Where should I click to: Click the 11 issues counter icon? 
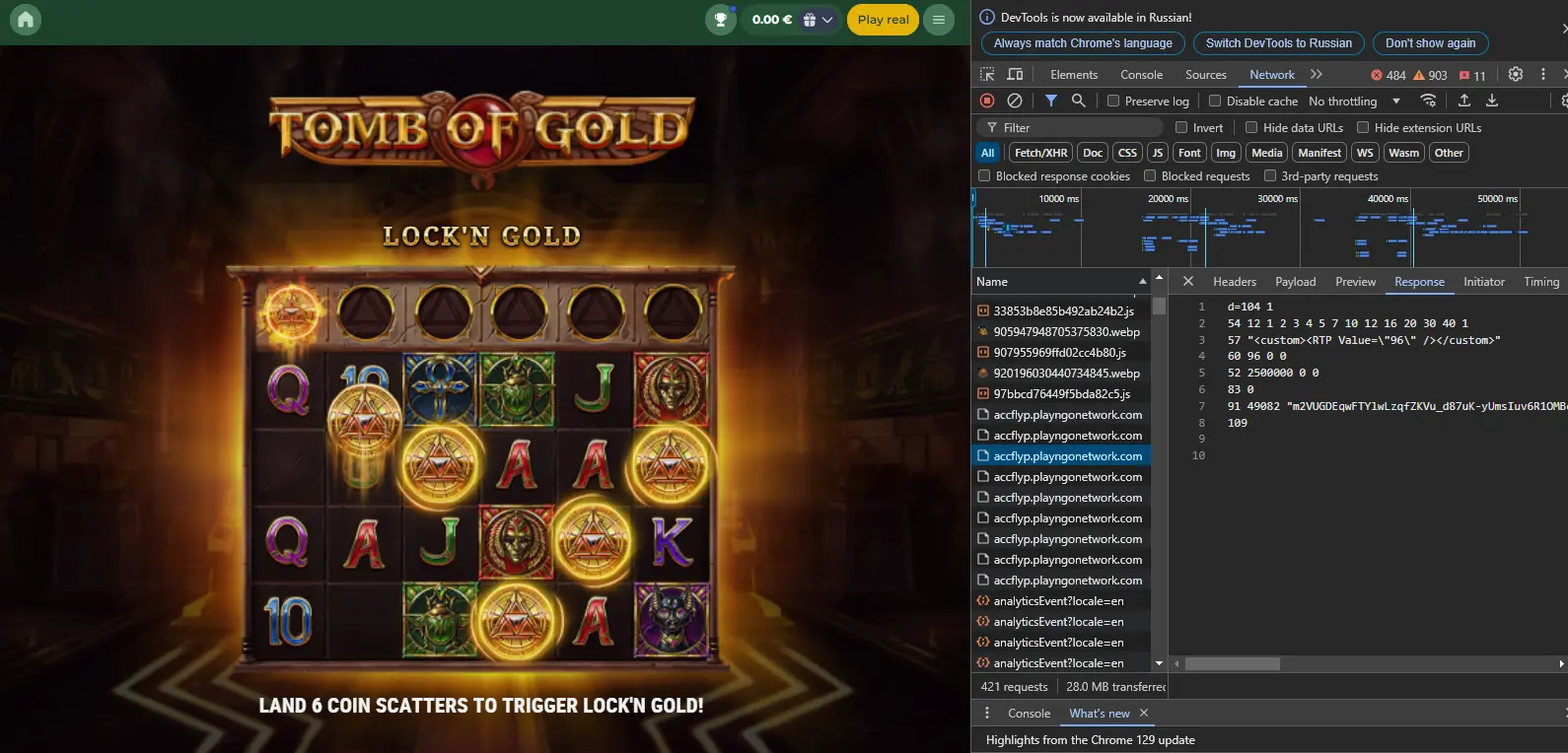[x=1472, y=76]
